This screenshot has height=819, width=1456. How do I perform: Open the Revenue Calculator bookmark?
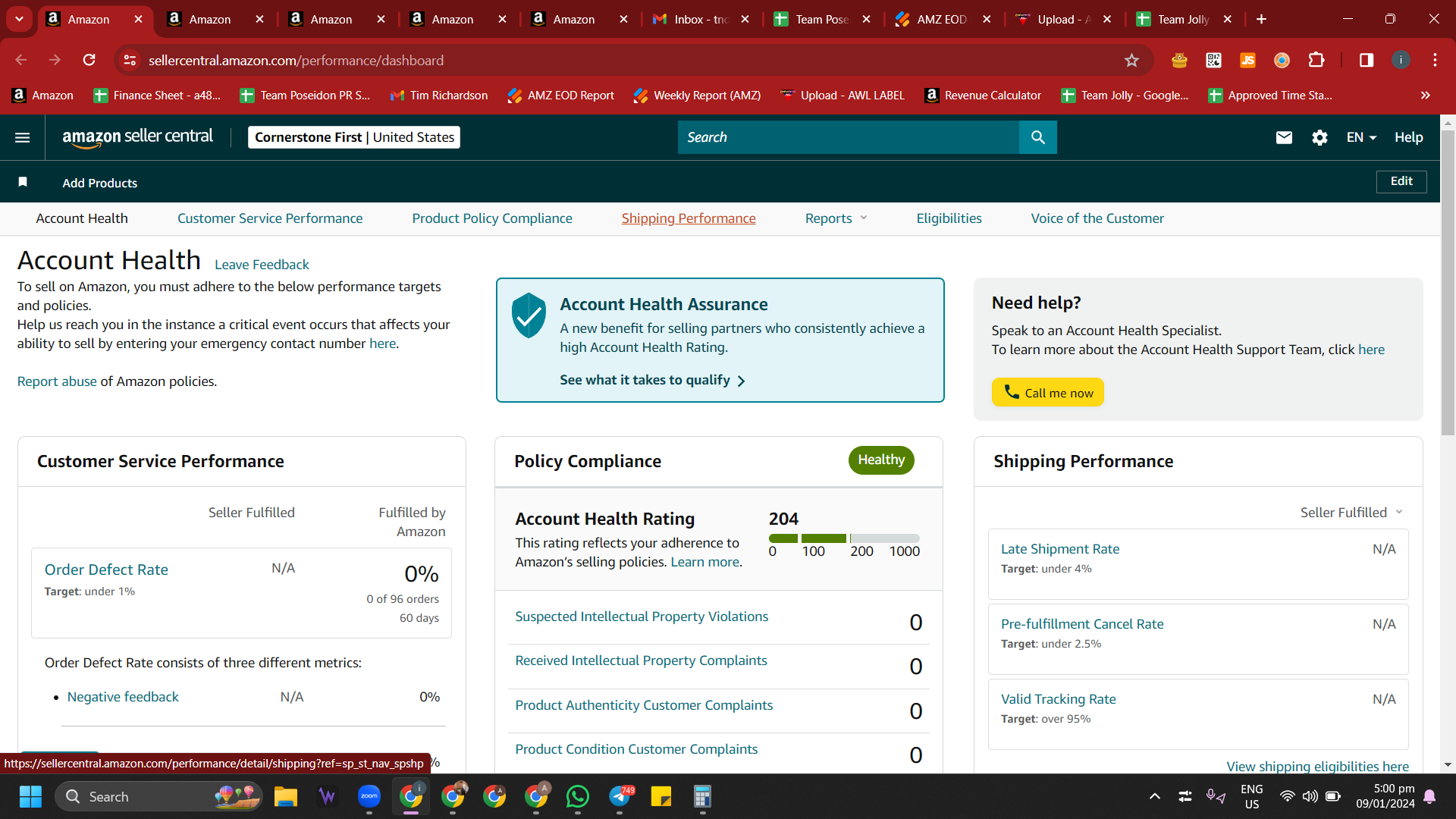[983, 95]
